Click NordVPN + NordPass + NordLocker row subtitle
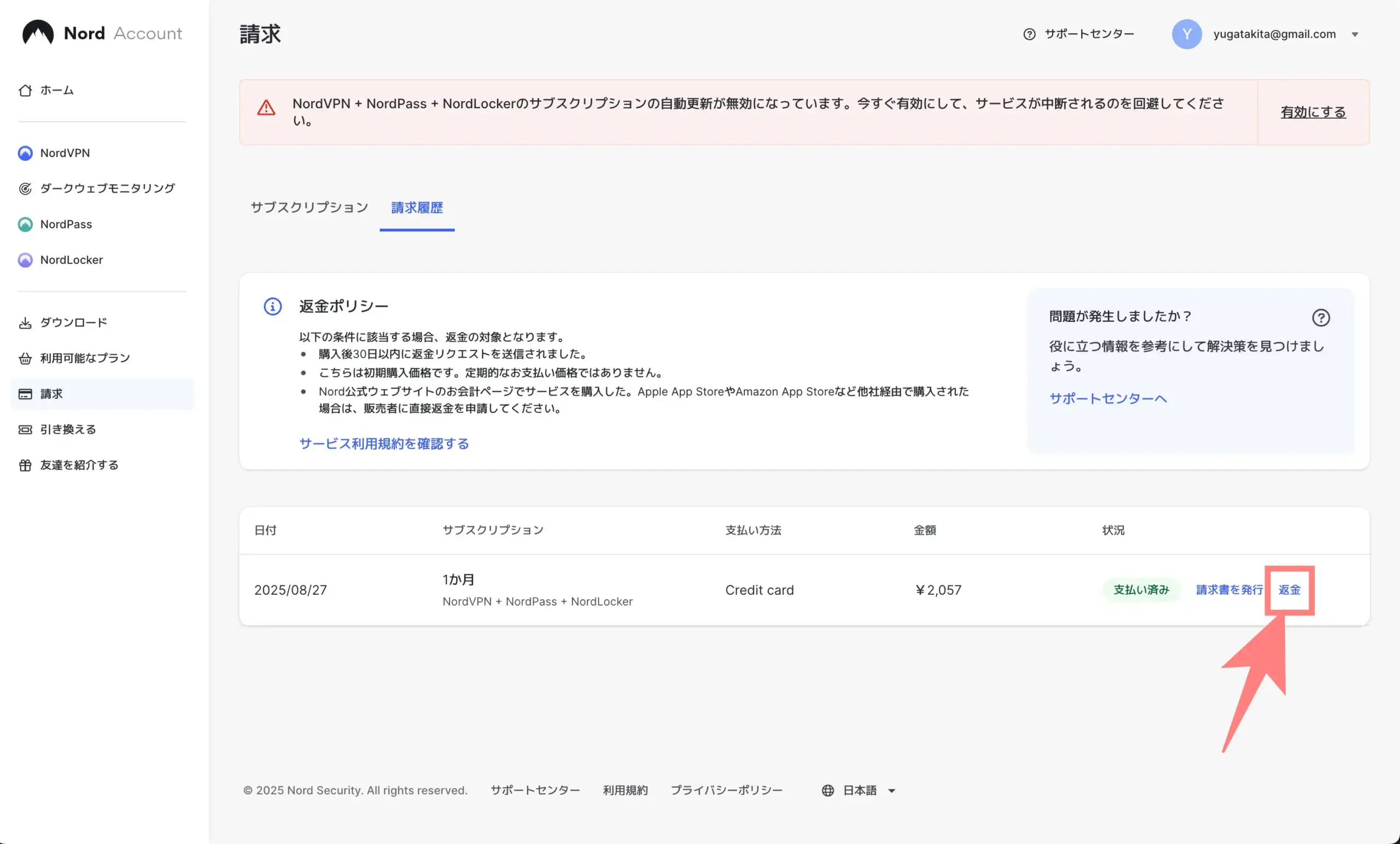Viewport: 1400px width, 844px height. (538, 601)
